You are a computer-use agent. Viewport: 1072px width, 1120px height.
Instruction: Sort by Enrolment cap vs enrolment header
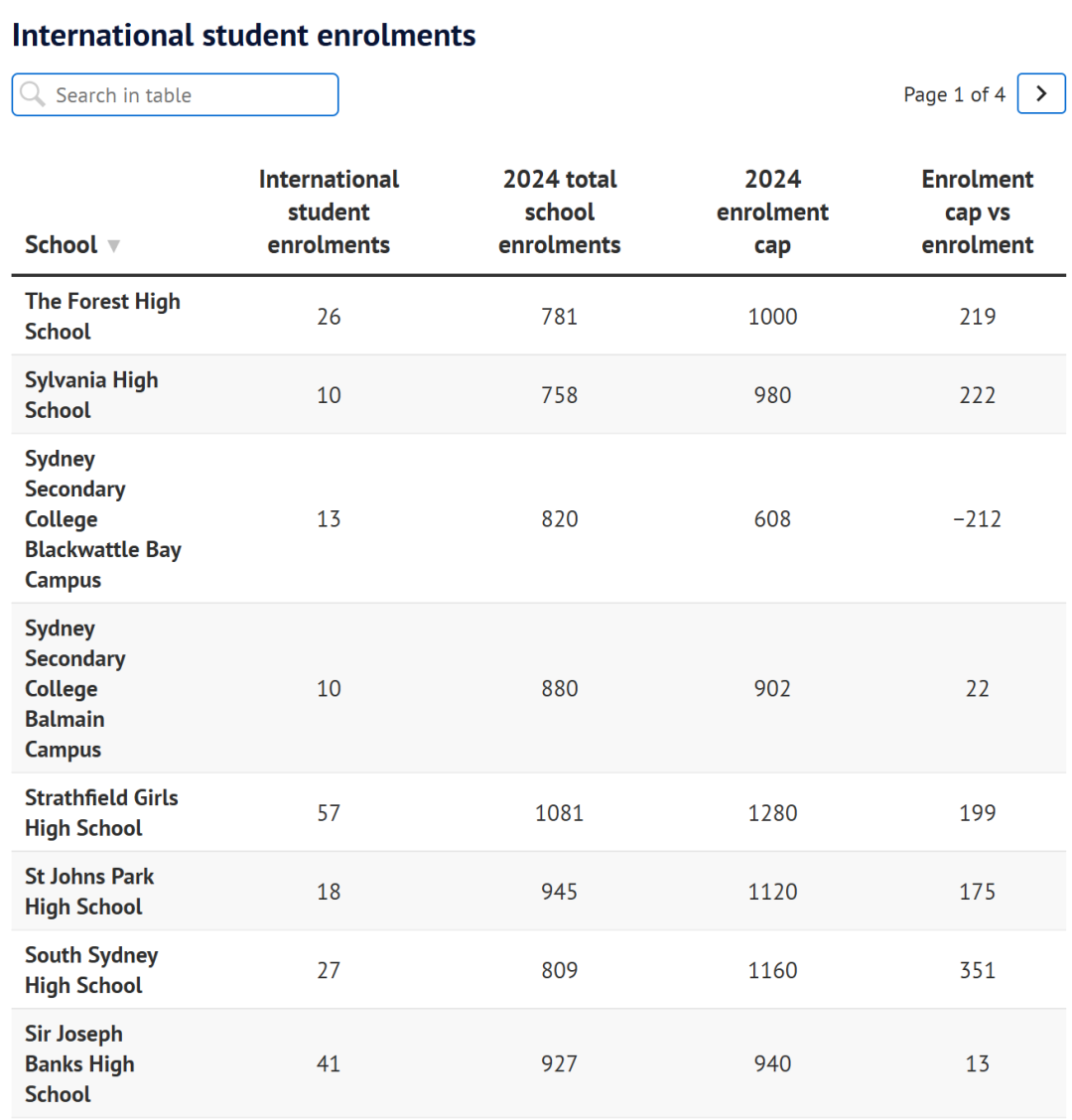(x=977, y=212)
